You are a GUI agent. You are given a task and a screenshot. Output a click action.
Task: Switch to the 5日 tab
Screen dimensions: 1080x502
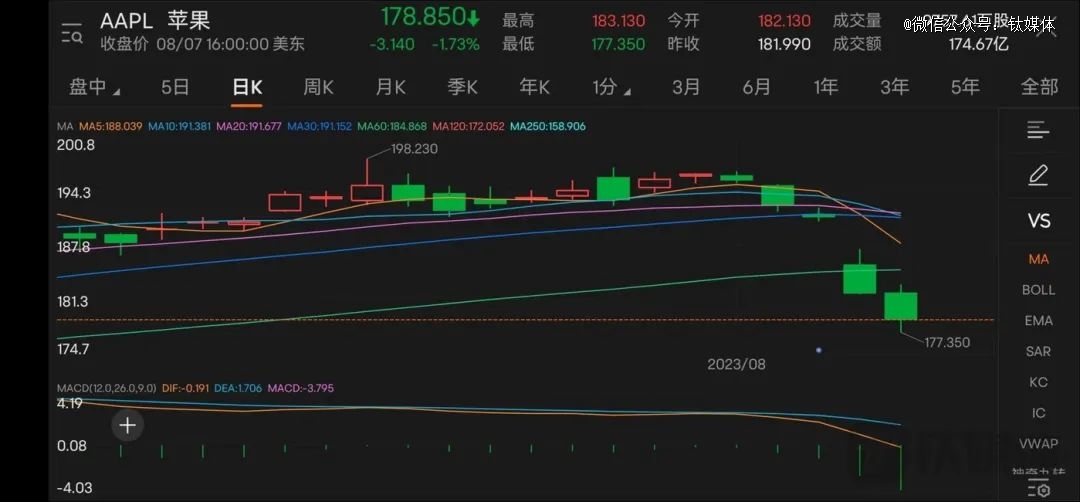pyautogui.click(x=175, y=87)
